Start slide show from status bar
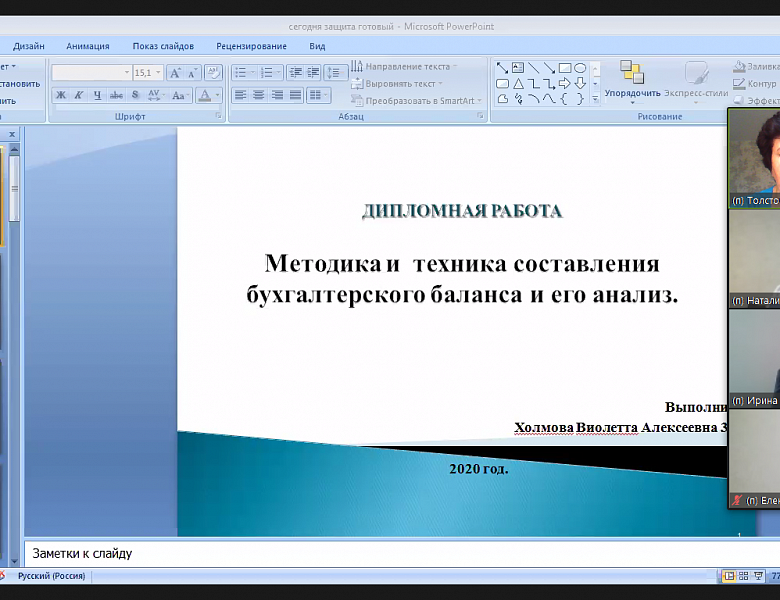Screen dimensions: 780x600 click(x=758, y=576)
